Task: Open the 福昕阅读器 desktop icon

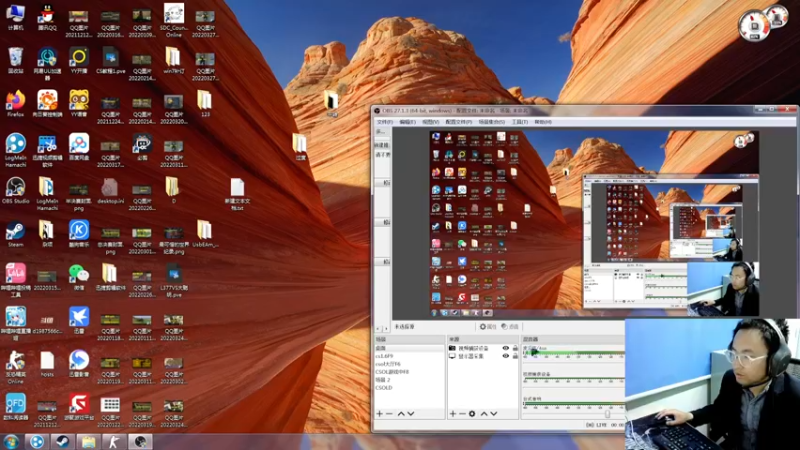Action: (x=15, y=407)
